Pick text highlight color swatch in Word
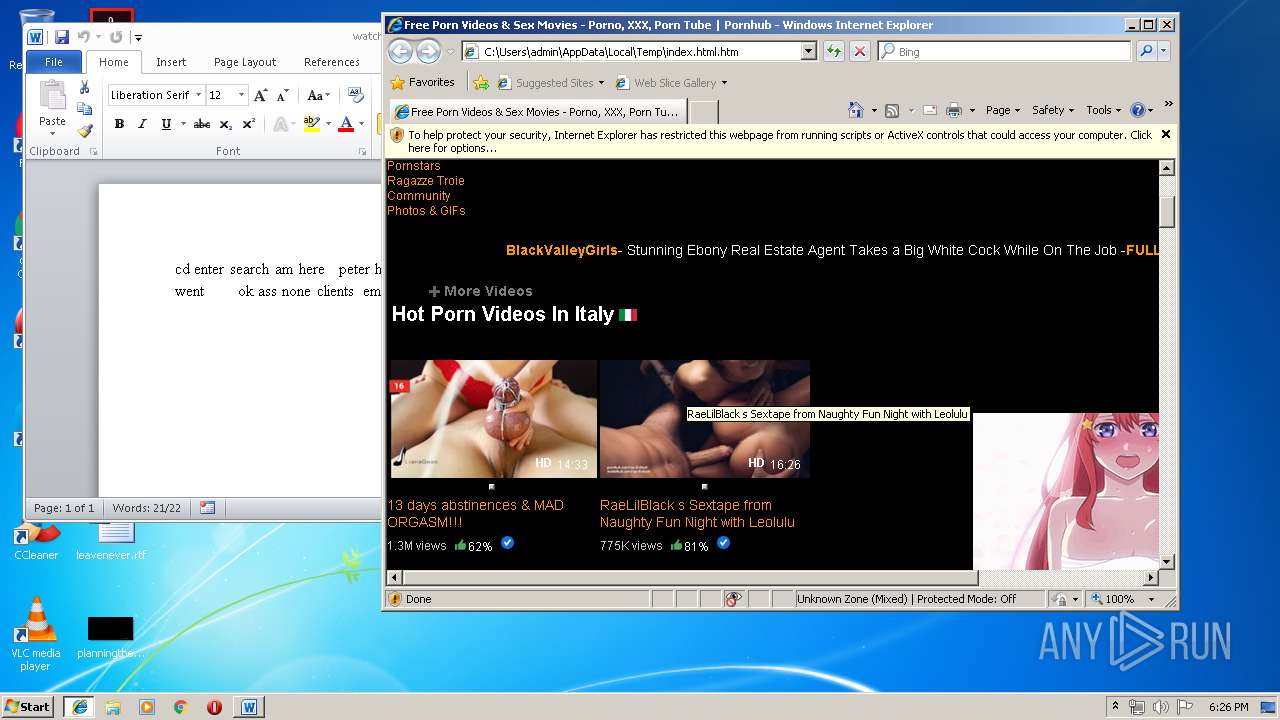The image size is (1280, 720). (x=311, y=124)
